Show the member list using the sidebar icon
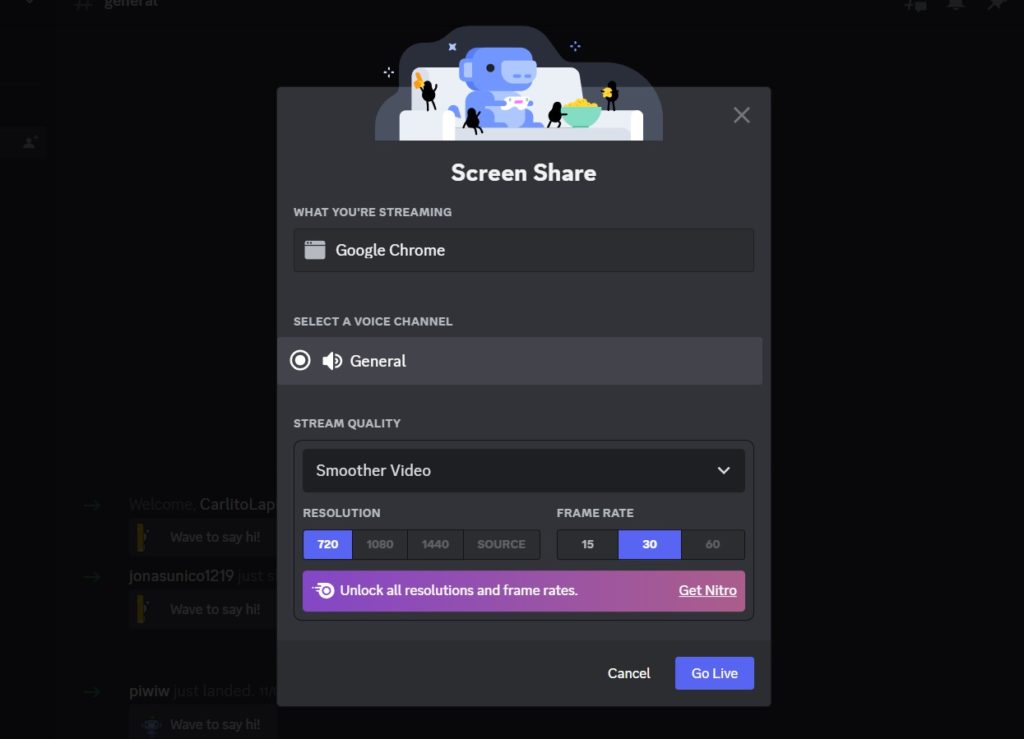 (x=27, y=142)
